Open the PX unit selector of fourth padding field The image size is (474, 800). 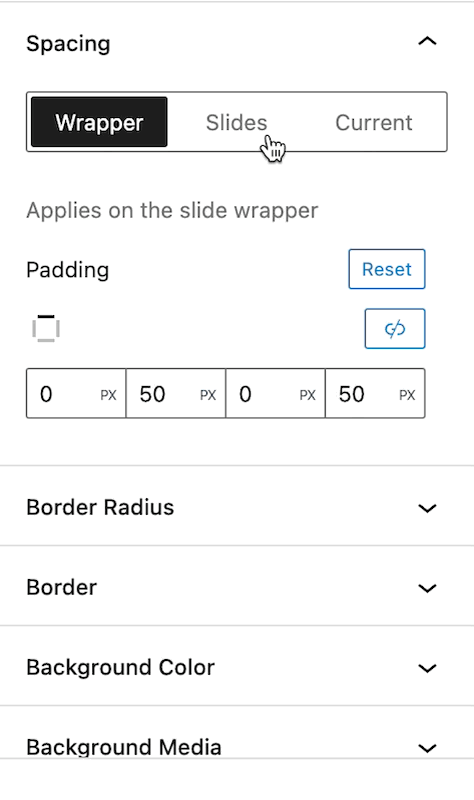(407, 395)
